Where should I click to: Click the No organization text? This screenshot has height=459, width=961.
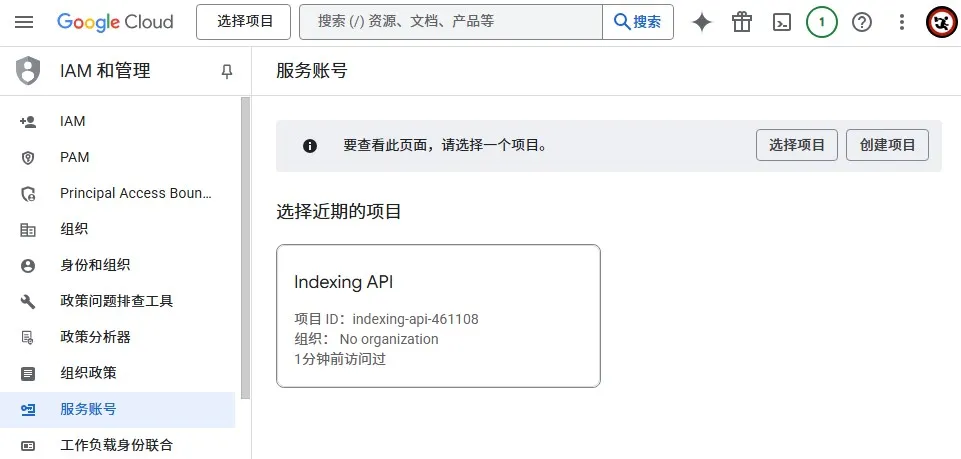click(x=389, y=340)
